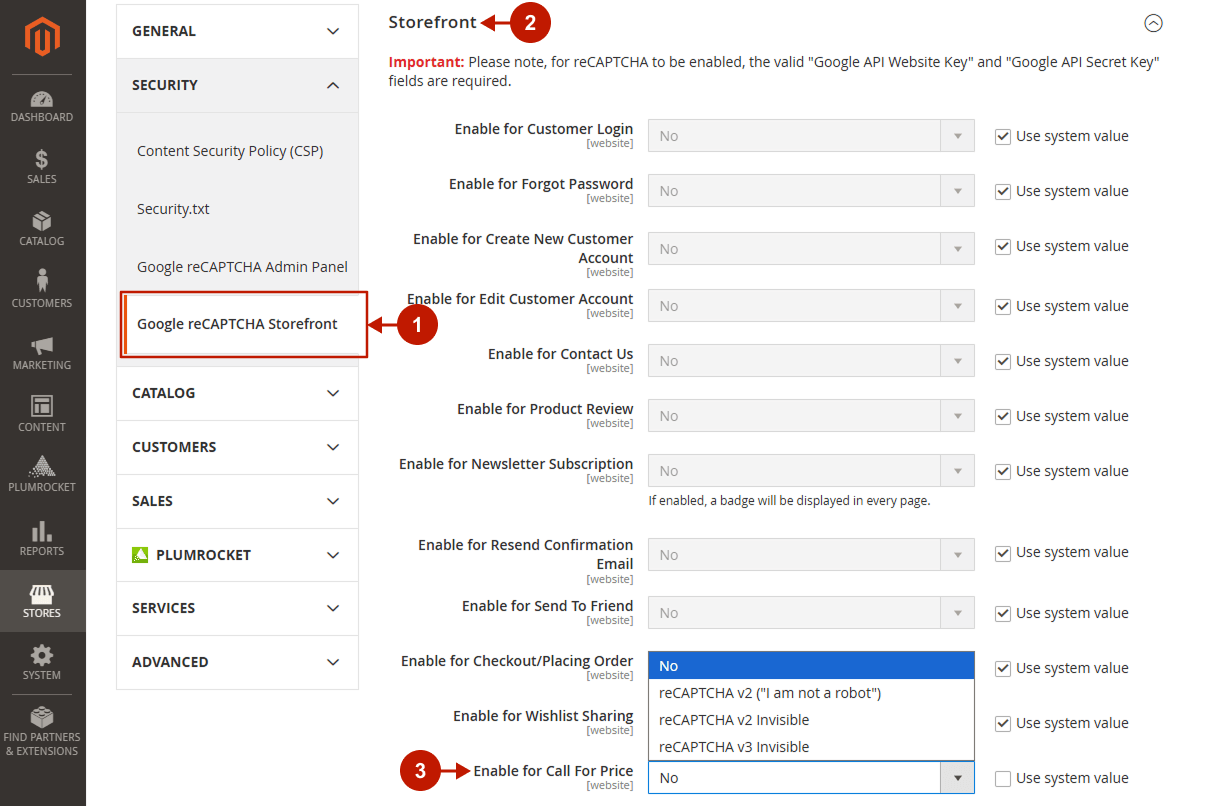Click the green Plumrocket logo in config menu
This screenshot has width=1206, height=806.
point(140,555)
